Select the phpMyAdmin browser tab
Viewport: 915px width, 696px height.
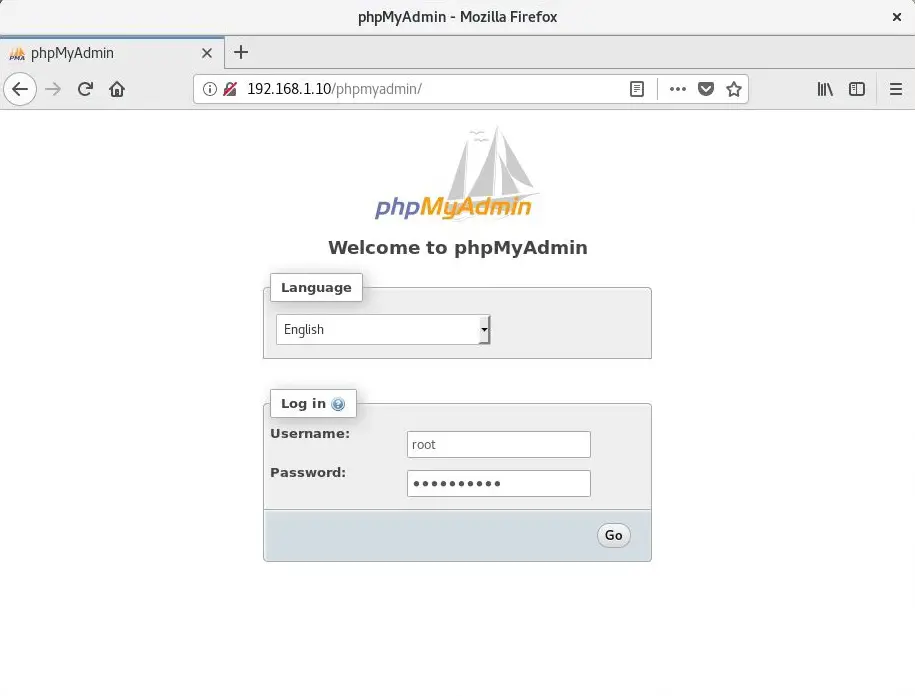pos(112,53)
